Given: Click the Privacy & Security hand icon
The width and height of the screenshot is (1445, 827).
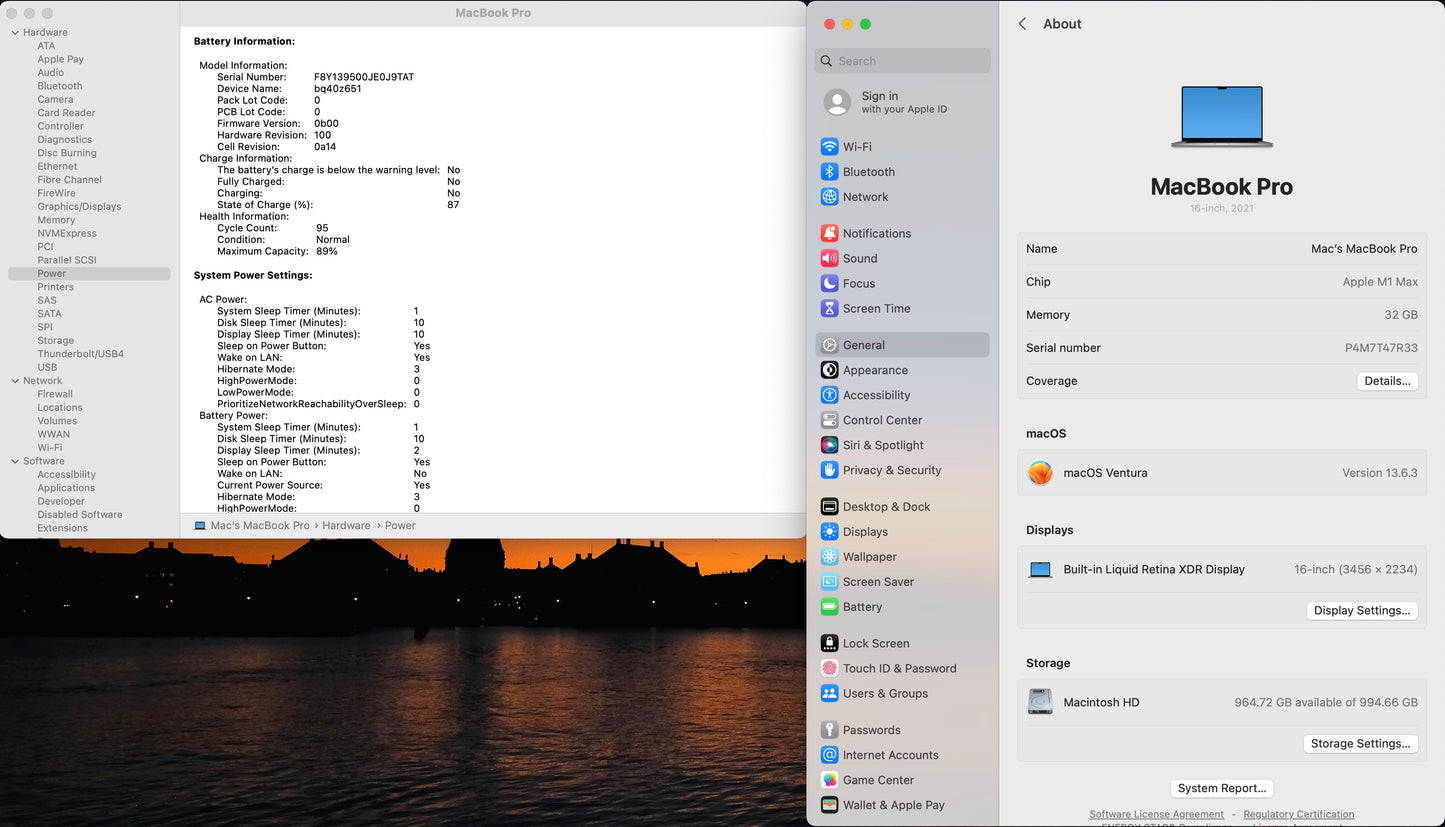Looking at the screenshot, I should click(x=829, y=470).
